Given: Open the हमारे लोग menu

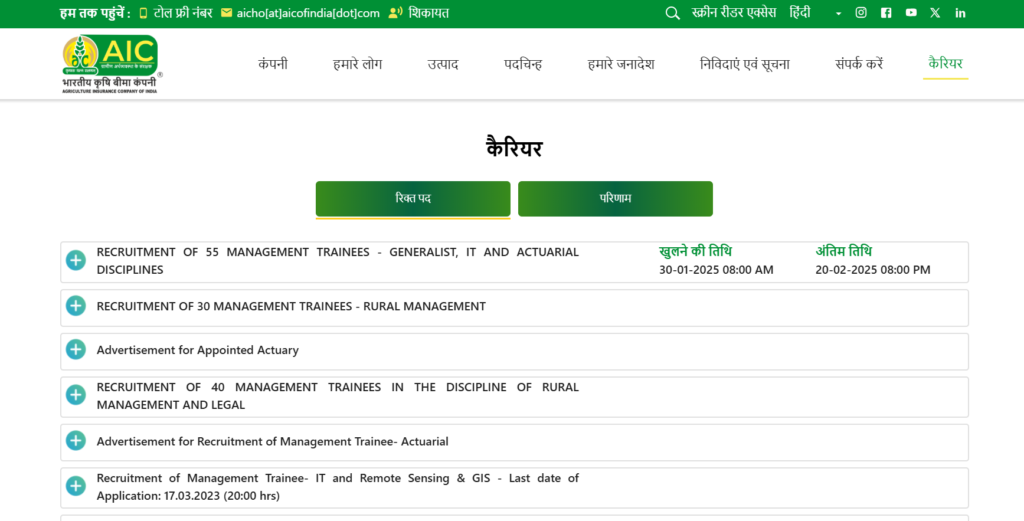Looking at the screenshot, I should coord(357,64).
